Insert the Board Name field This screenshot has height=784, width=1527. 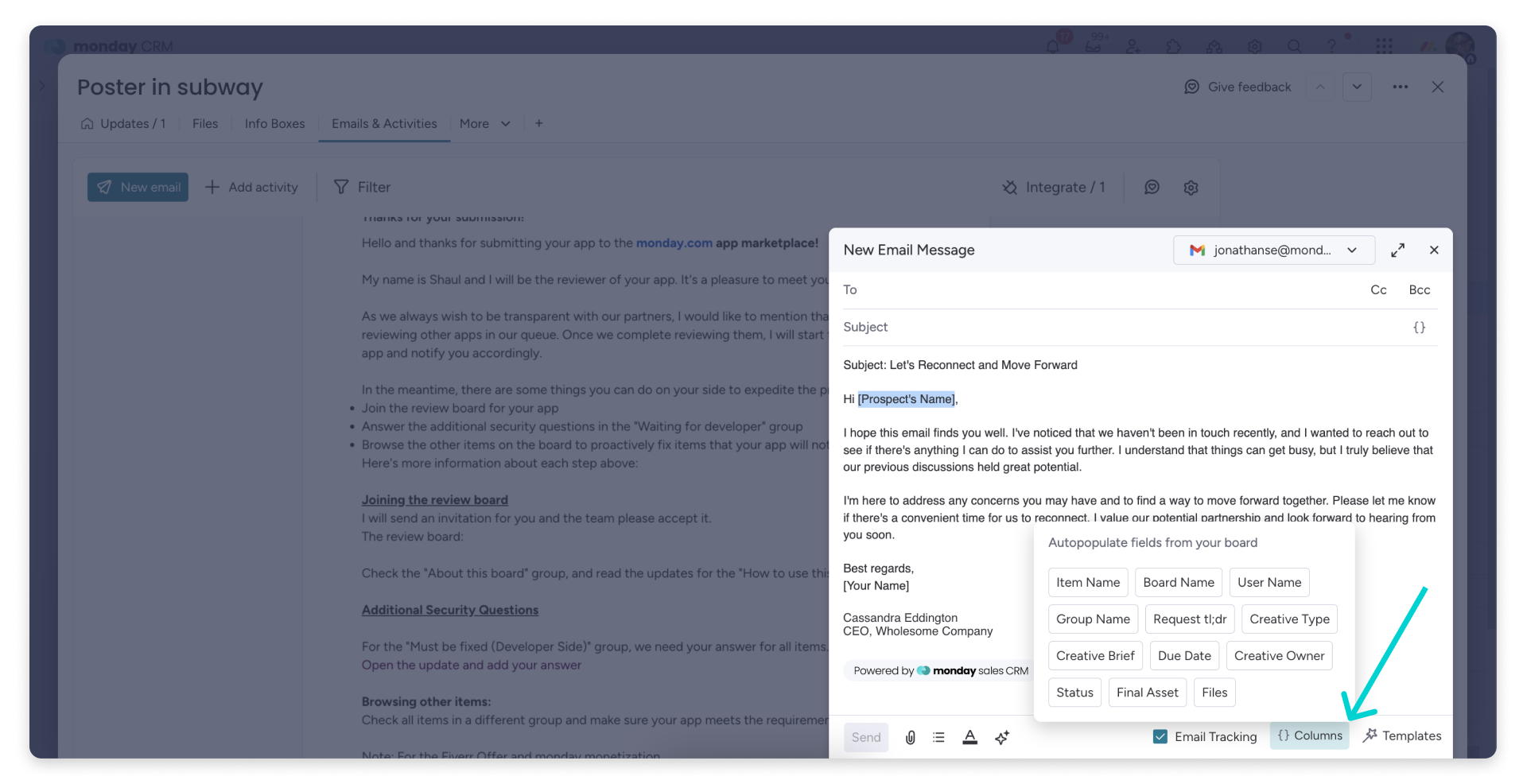(x=1179, y=582)
